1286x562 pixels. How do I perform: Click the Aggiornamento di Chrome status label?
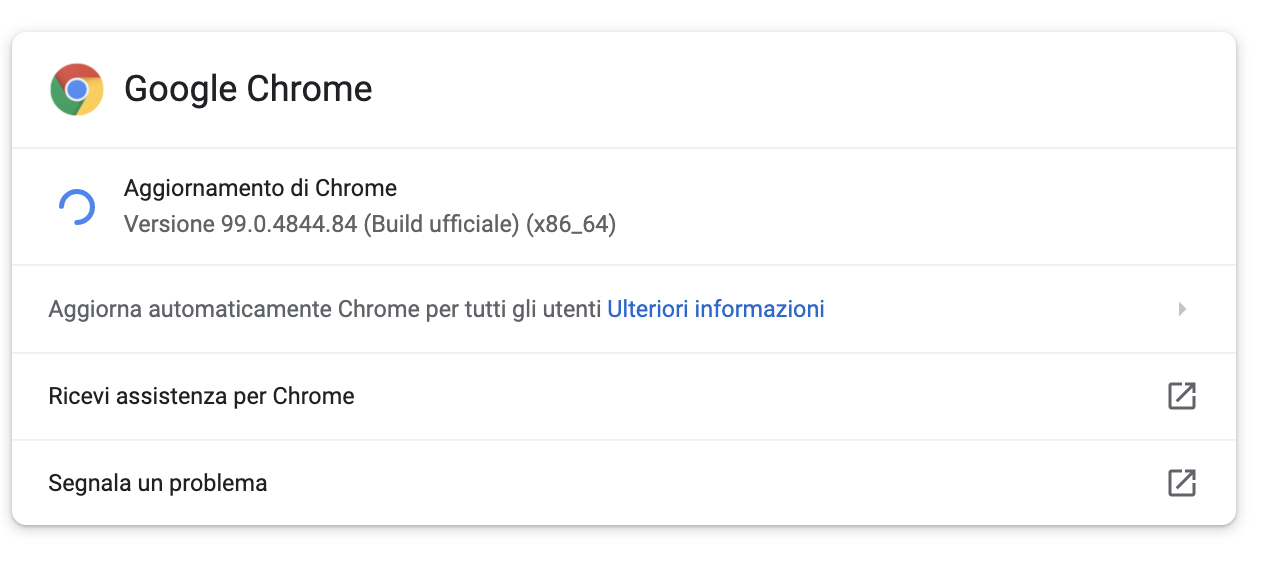pos(260,188)
